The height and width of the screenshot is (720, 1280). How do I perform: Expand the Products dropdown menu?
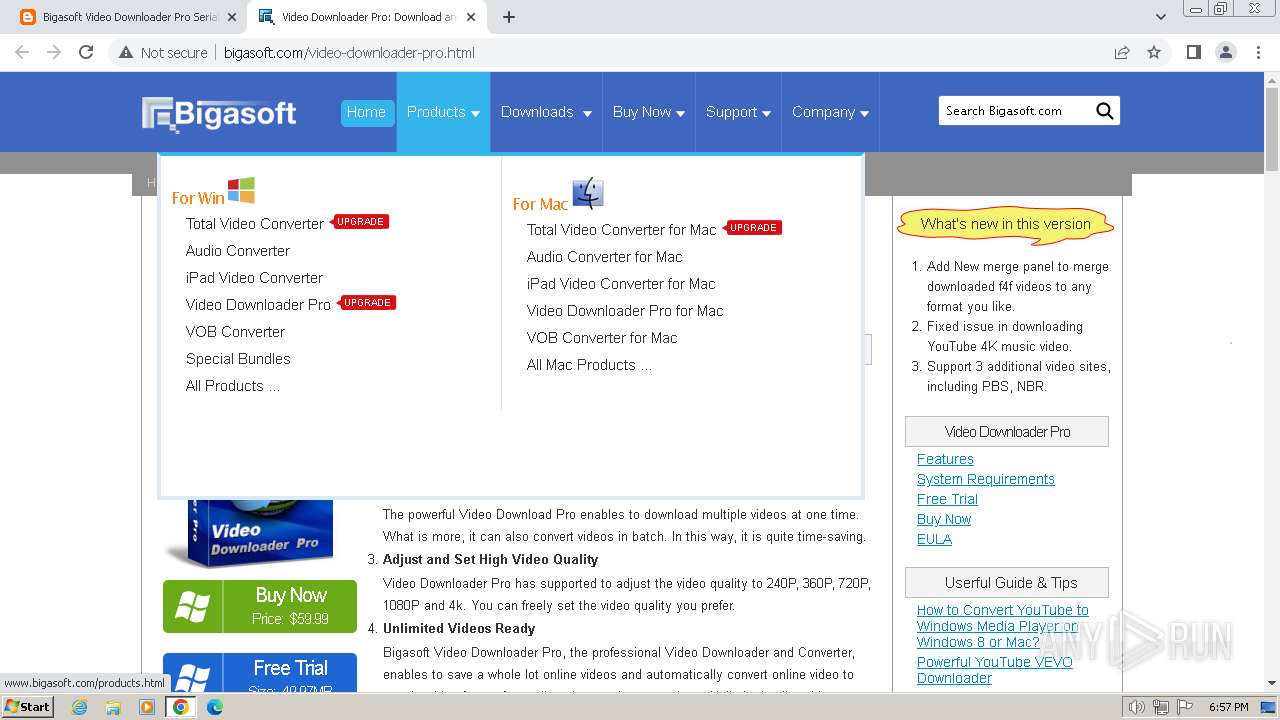coord(443,112)
